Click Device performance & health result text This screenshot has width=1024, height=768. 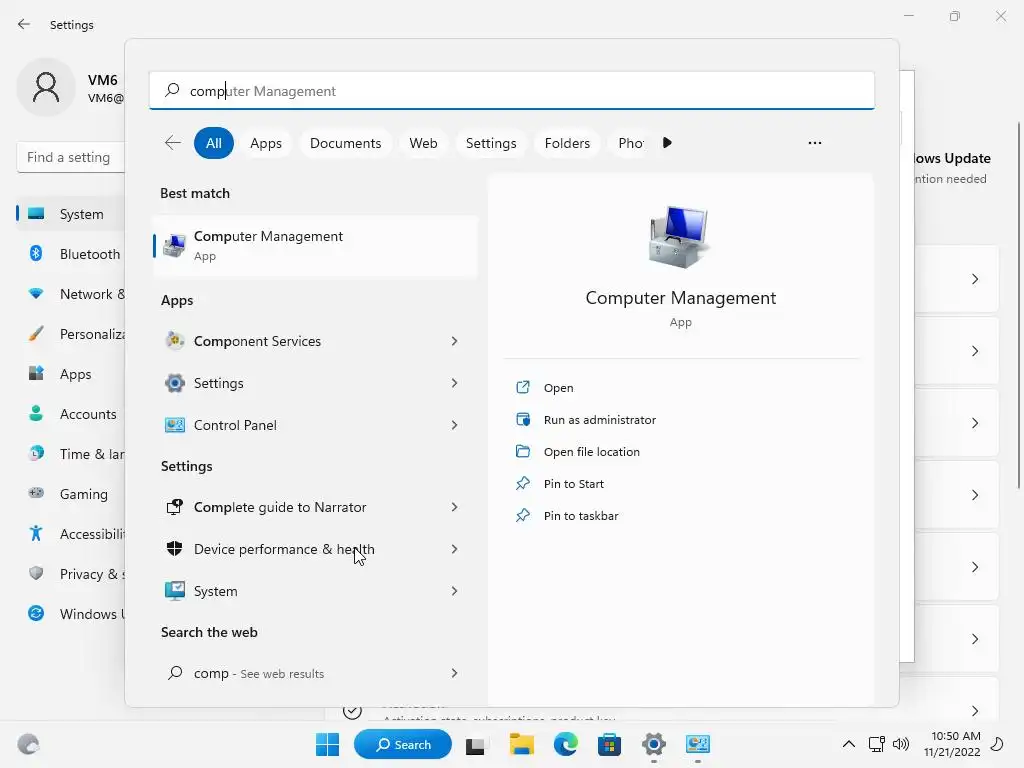284,549
